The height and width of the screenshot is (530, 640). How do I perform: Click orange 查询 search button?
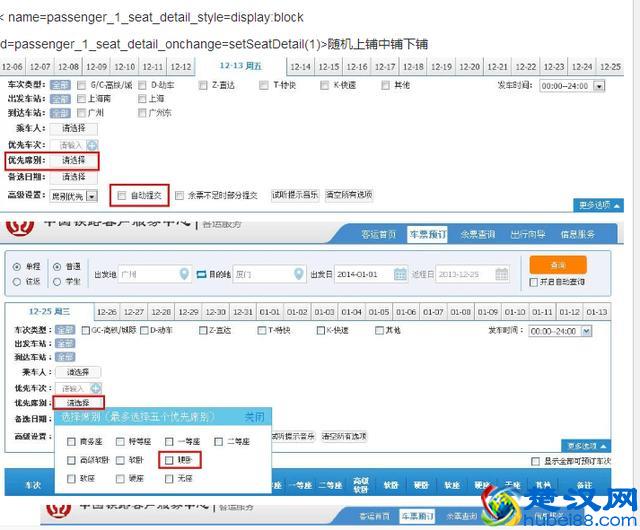[x=558, y=265]
